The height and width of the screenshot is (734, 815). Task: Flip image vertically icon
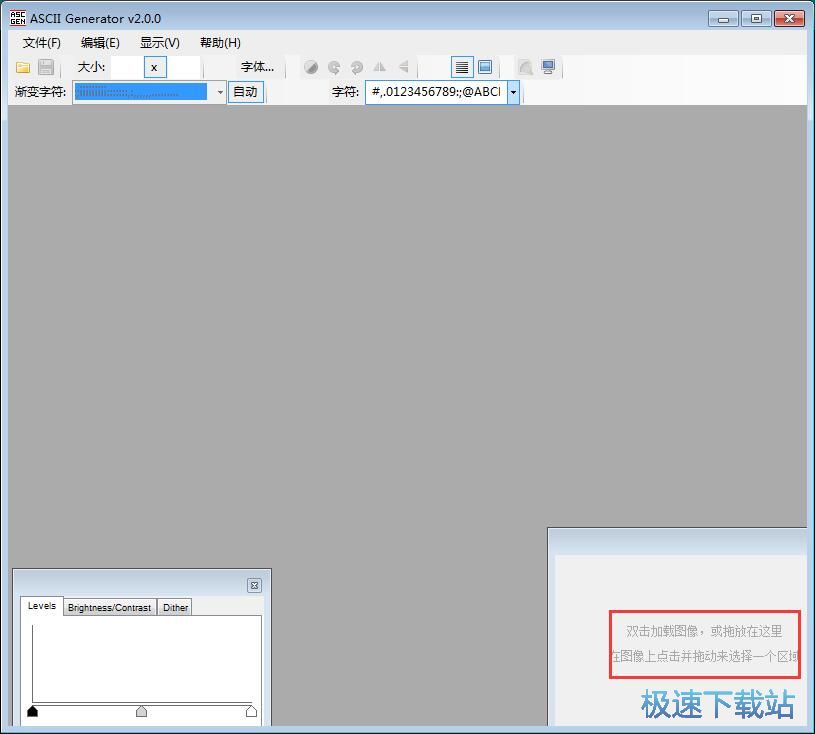pyautogui.click(x=403, y=67)
